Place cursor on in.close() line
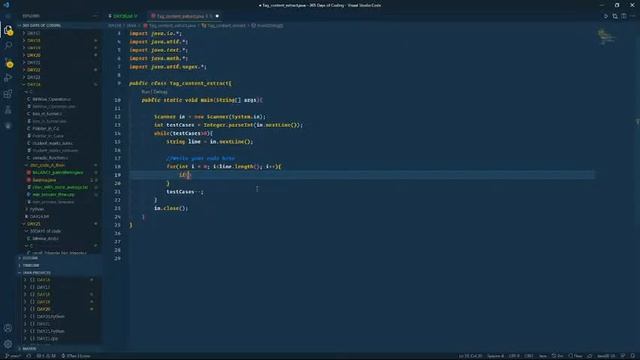 tap(171, 209)
